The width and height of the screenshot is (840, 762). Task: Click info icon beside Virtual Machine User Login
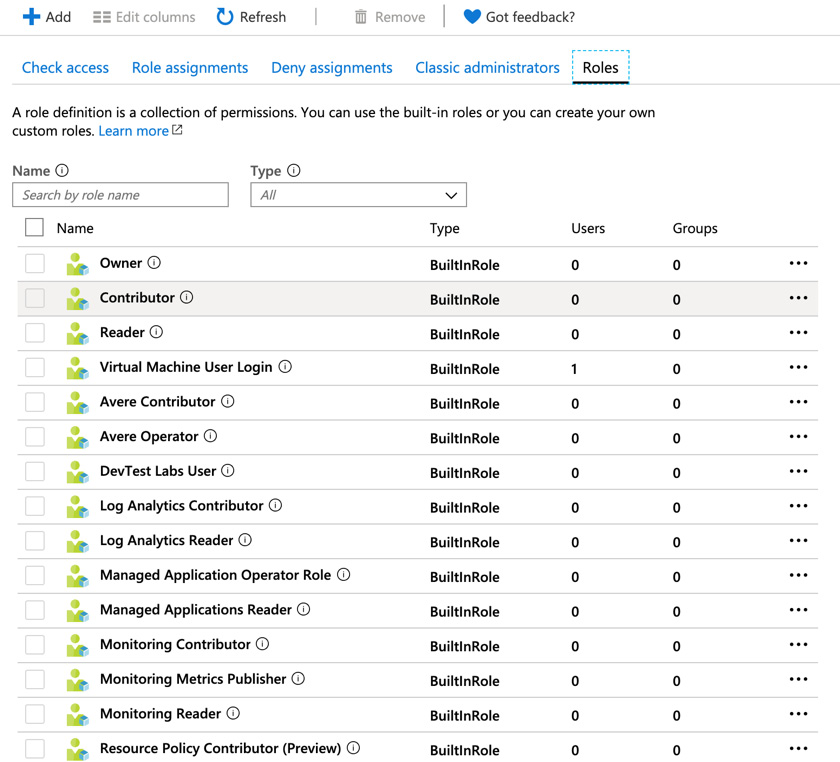[x=285, y=367]
